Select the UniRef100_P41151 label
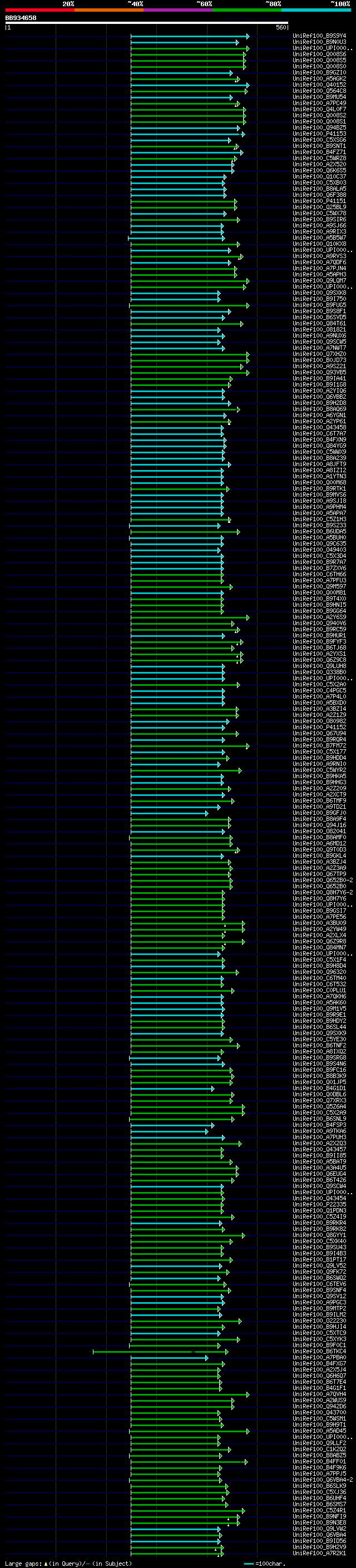The width and height of the screenshot is (356, 1568). [x=319, y=201]
